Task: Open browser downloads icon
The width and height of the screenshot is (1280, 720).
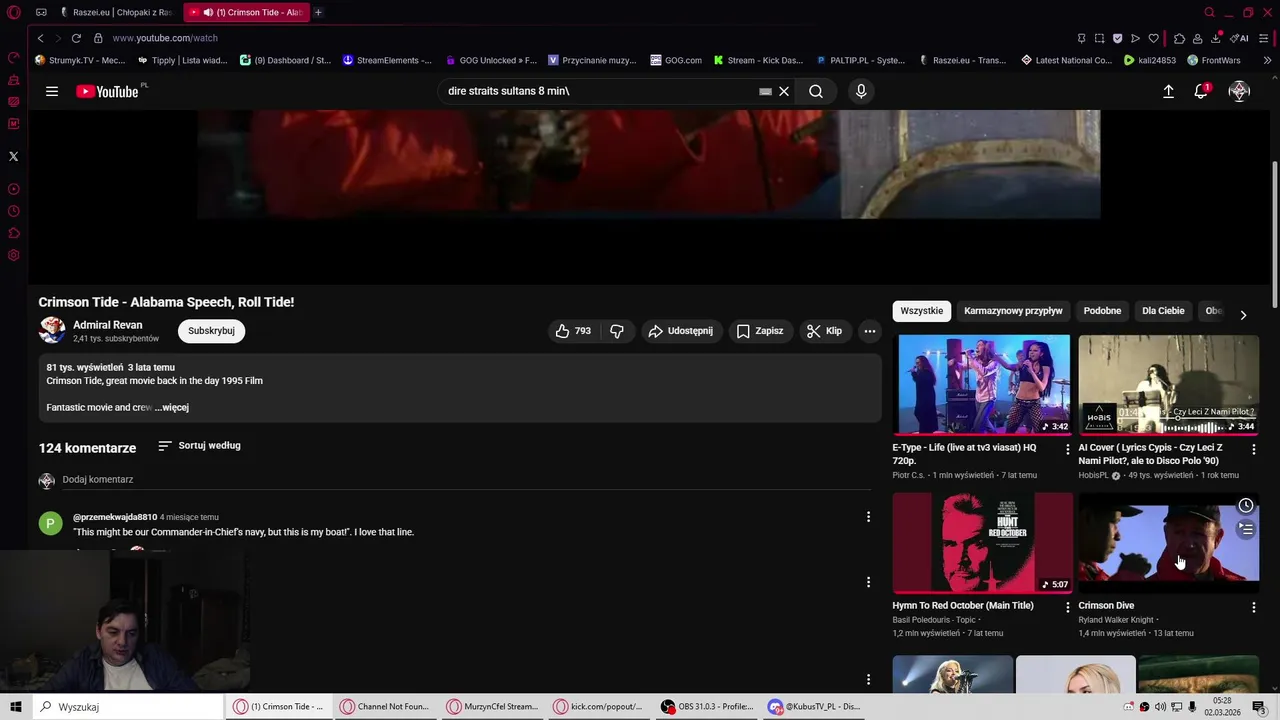Action: [1215, 38]
